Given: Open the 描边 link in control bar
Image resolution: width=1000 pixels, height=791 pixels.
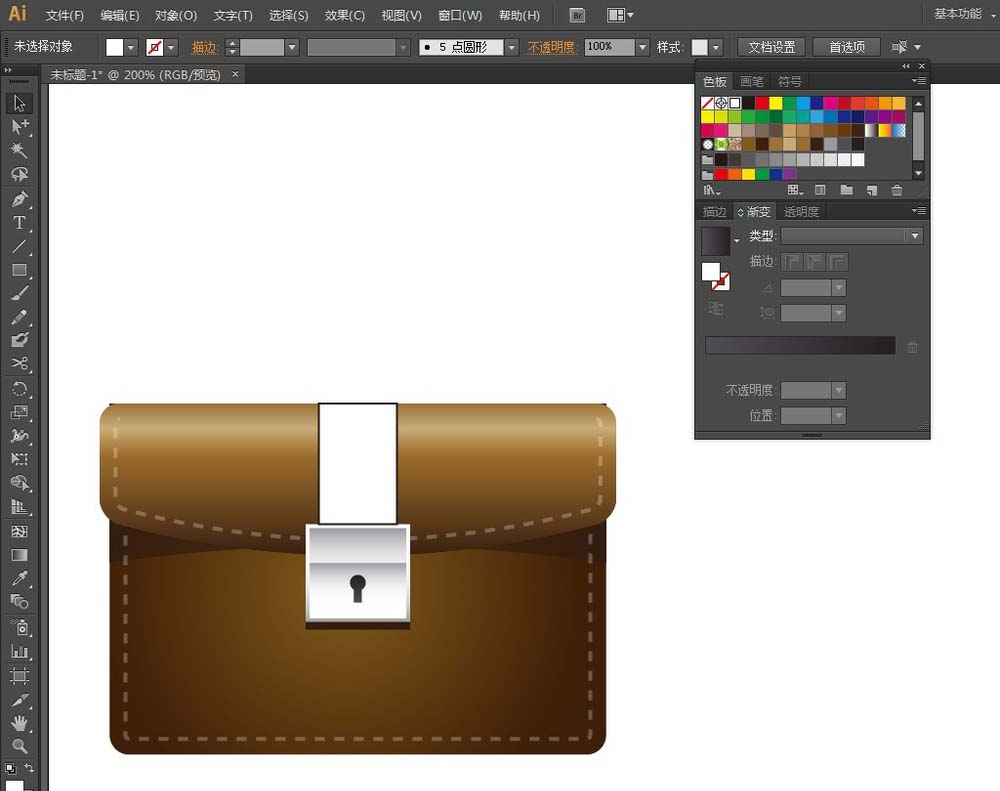Looking at the screenshot, I should click(204, 47).
